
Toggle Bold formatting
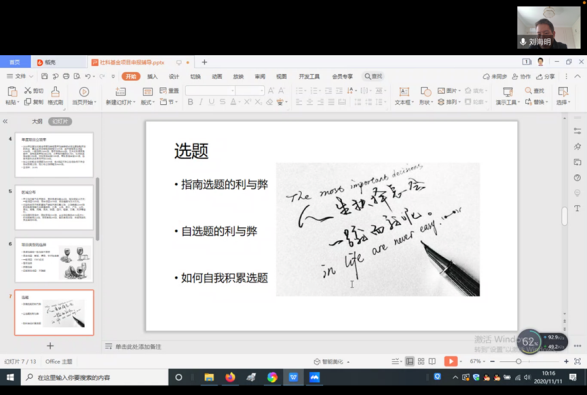[x=190, y=102]
